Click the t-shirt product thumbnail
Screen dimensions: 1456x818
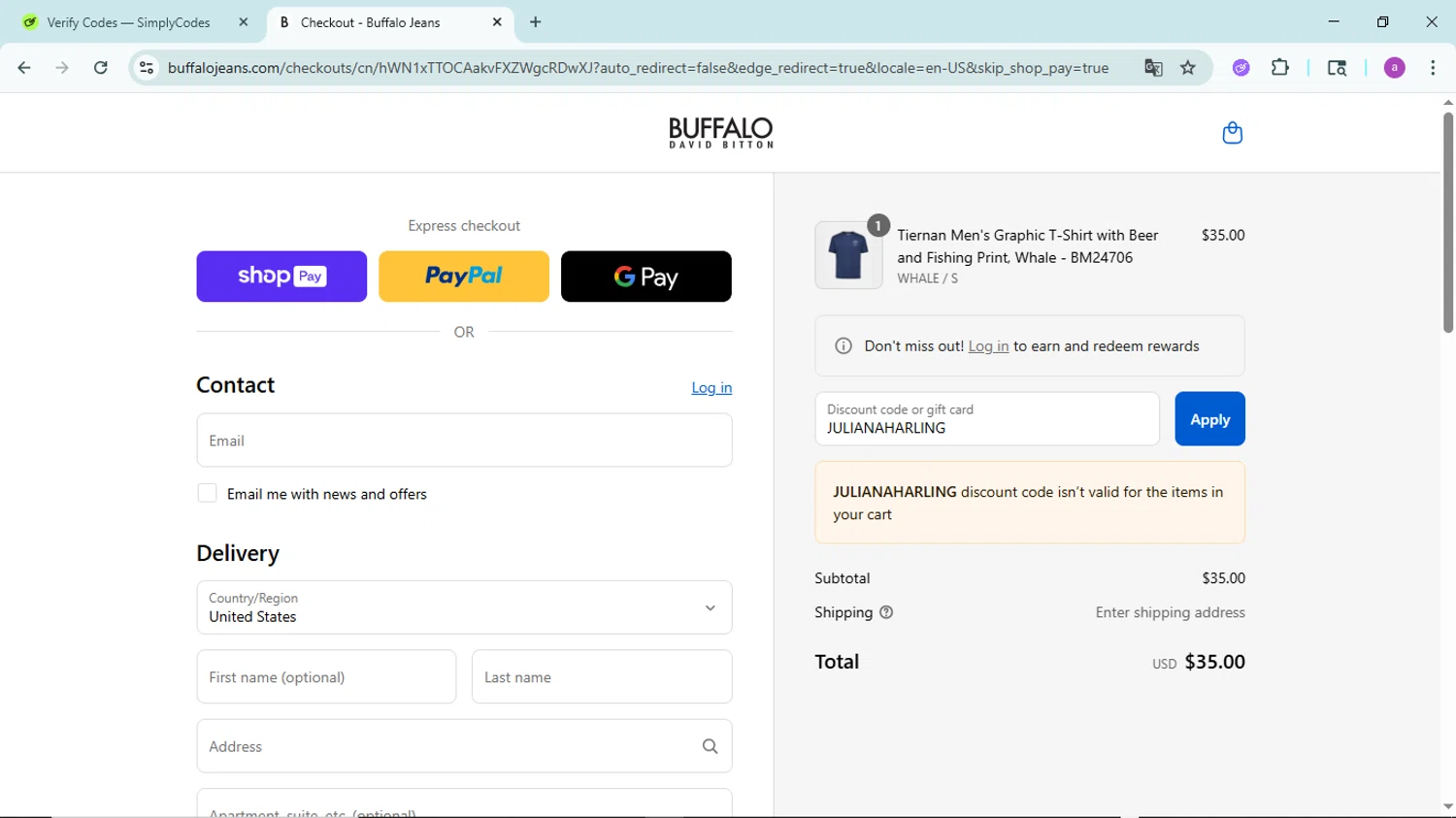click(848, 255)
